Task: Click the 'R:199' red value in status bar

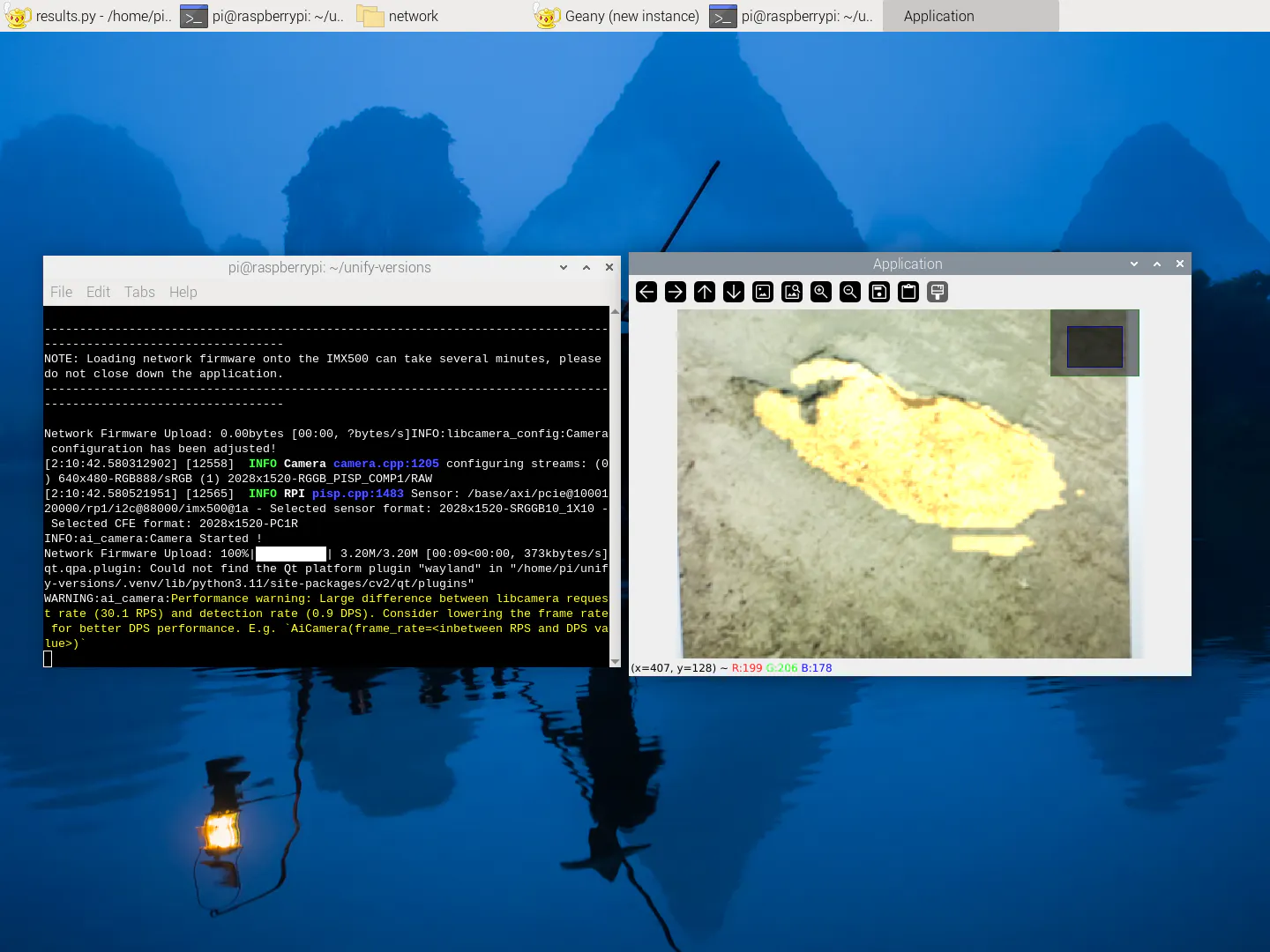Action: point(747,668)
